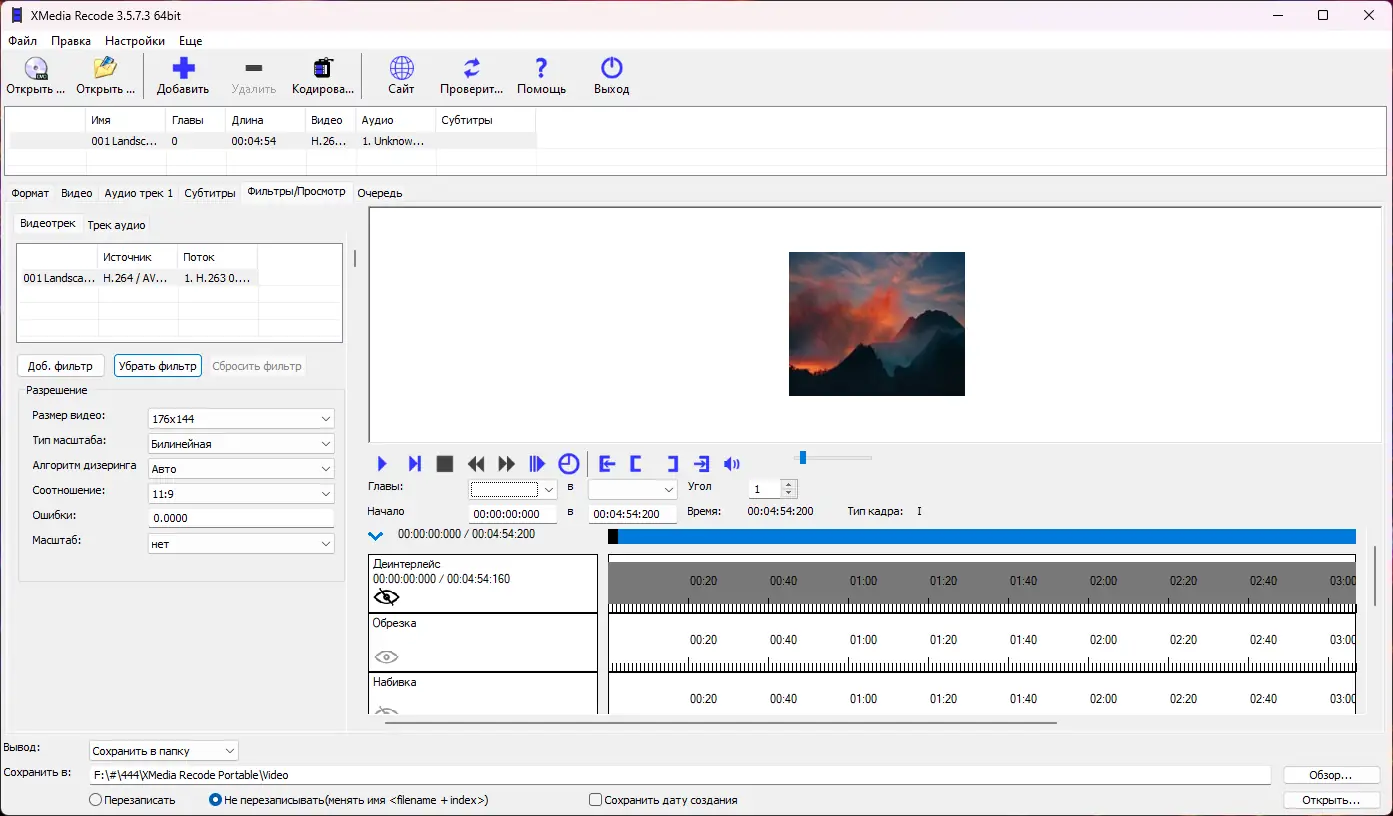1393x816 pixels.
Task: Open the Site (Сайт) globe icon
Action: coord(401,69)
